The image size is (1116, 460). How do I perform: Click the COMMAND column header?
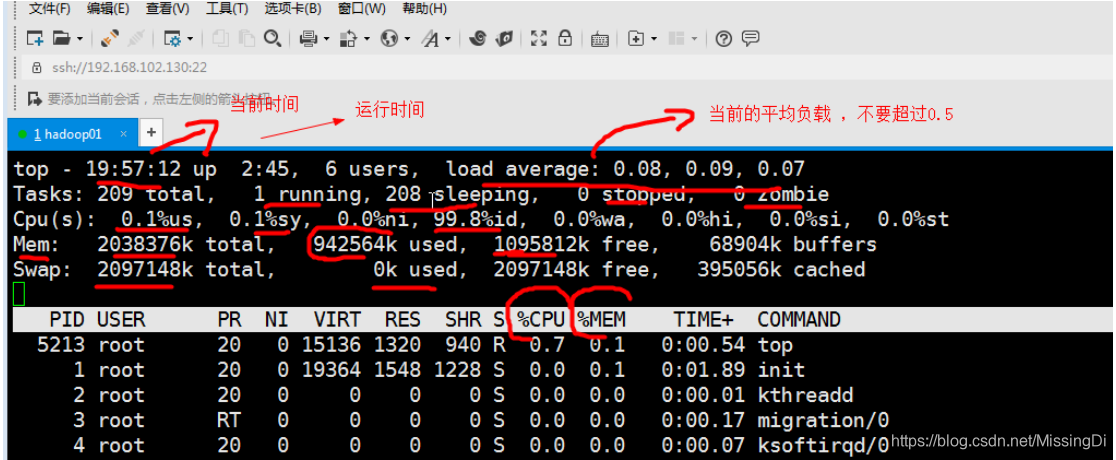pyautogui.click(x=799, y=319)
